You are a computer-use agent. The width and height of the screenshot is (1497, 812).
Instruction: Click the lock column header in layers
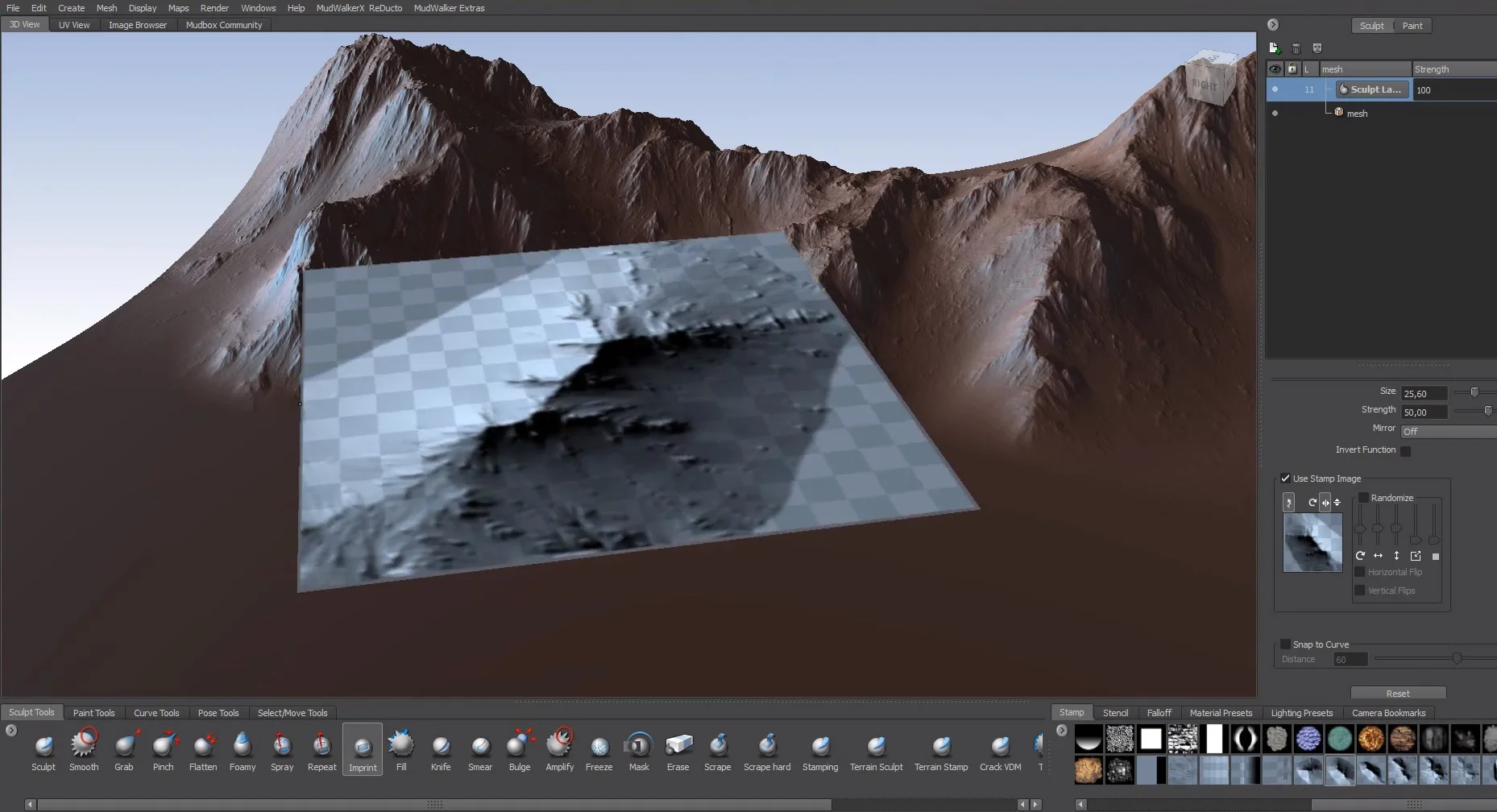pos(1292,69)
